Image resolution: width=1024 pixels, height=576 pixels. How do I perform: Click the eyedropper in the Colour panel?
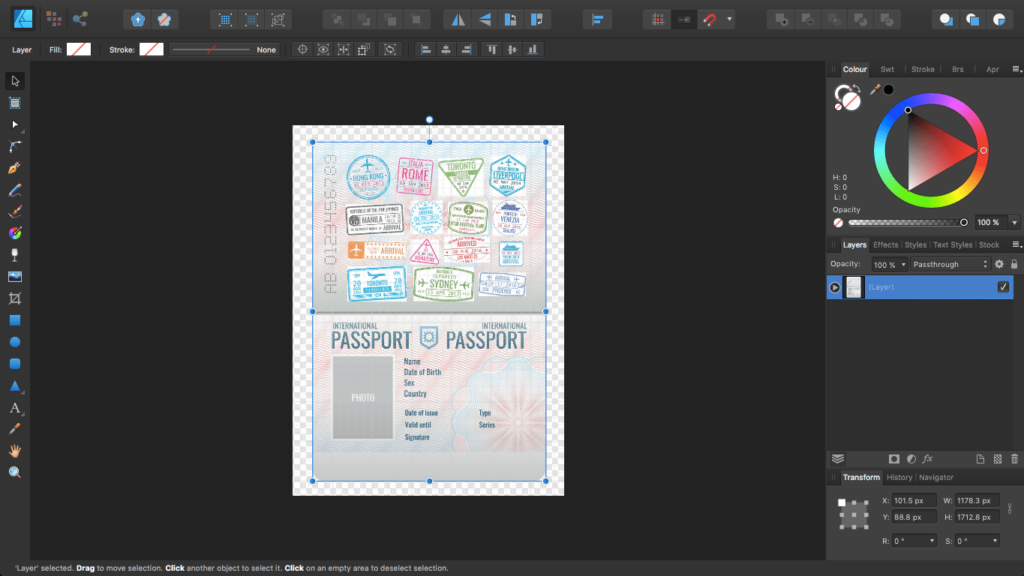(875, 89)
